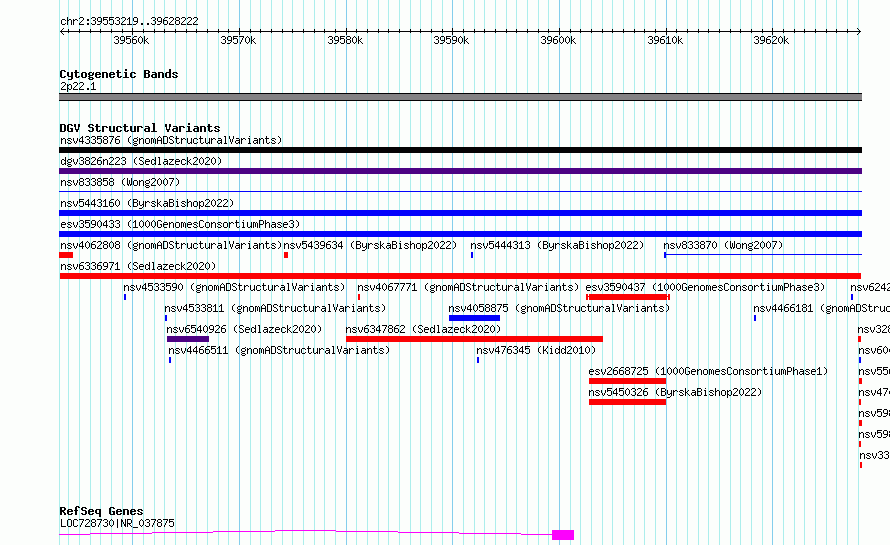
Task: Click nsv4533590 gnomAD variant label
Action: click(x=234, y=287)
